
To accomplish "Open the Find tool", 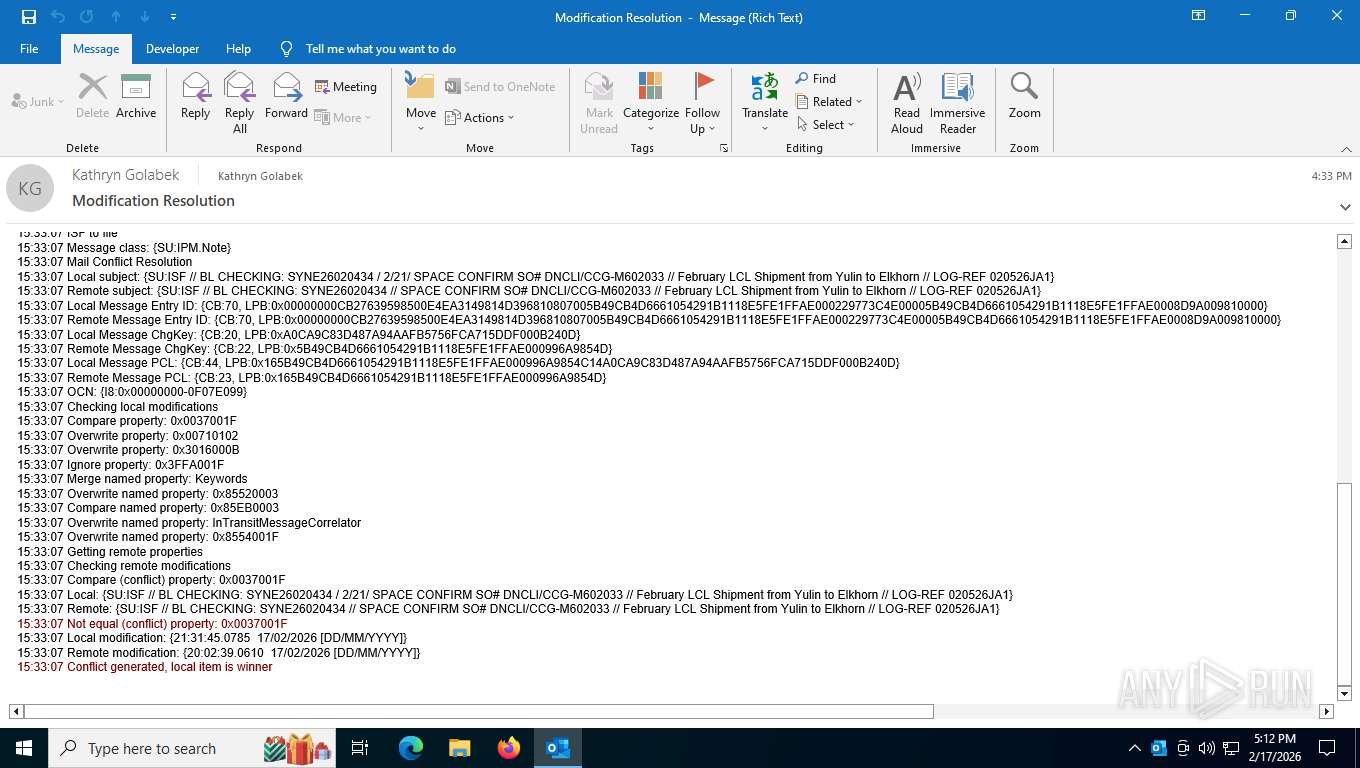I will pyautogui.click(x=816, y=78).
